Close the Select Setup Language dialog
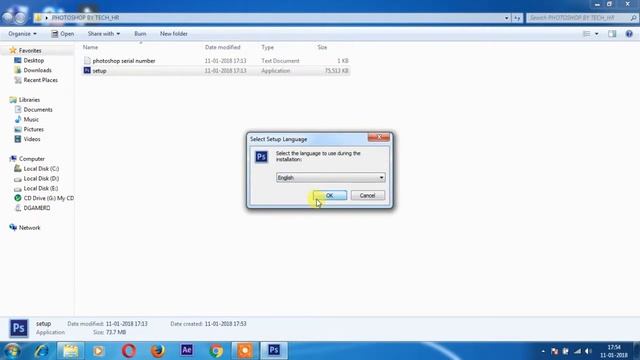The width and height of the screenshot is (640, 360). pyautogui.click(x=378, y=138)
